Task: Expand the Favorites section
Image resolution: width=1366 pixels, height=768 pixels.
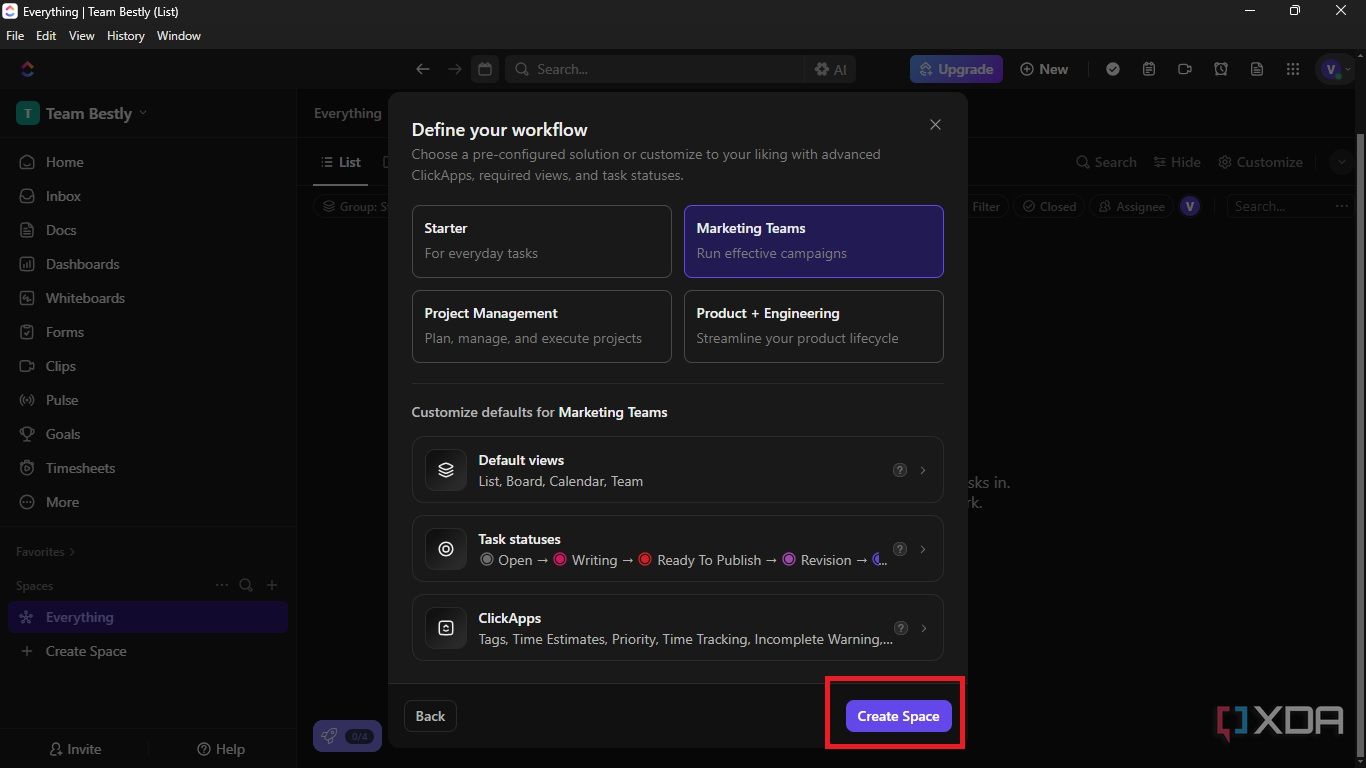Action: [45, 551]
